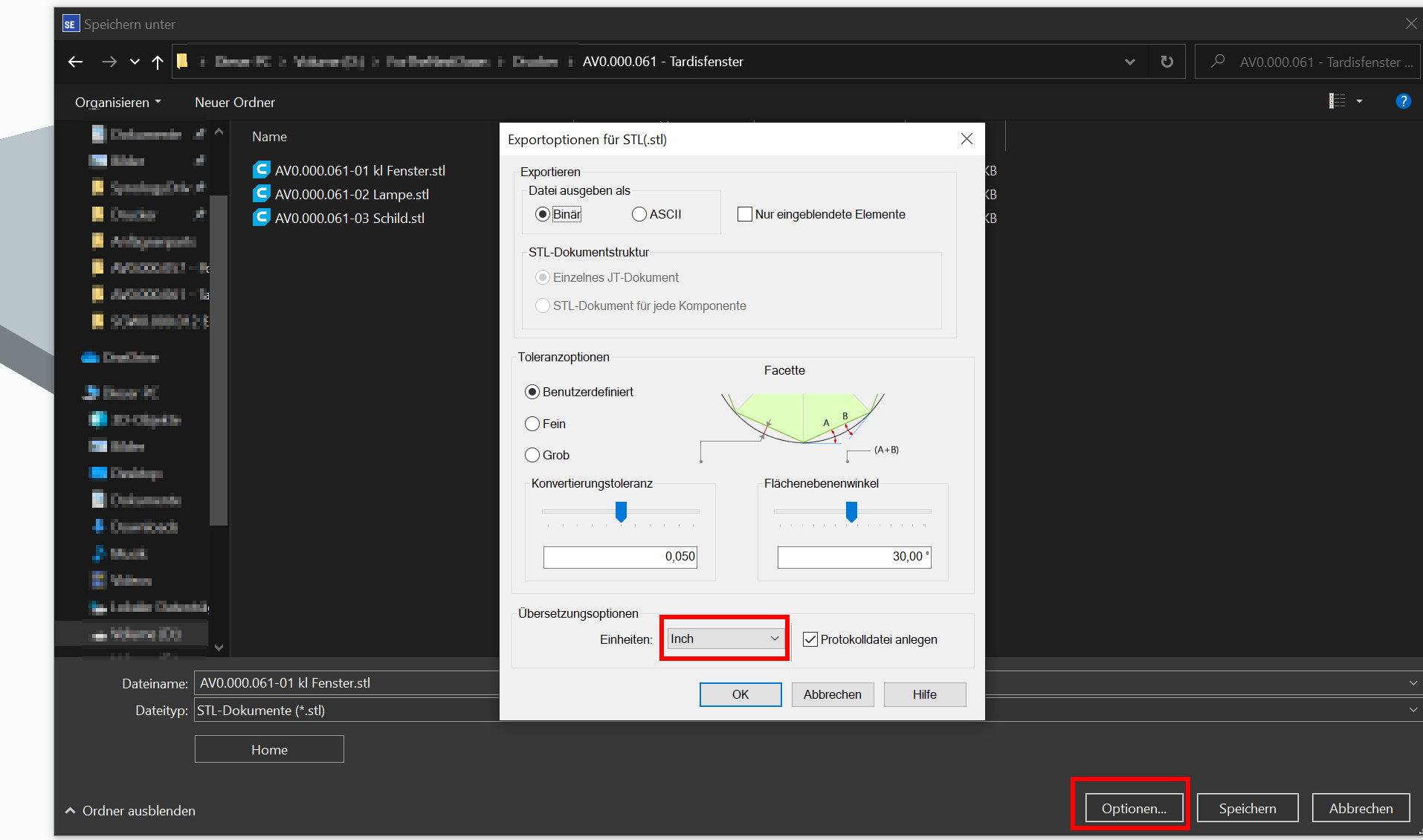Select file AV0.000.061-02 Lampe.stl
The height and width of the screenshot is (840, 1423).
352,194
